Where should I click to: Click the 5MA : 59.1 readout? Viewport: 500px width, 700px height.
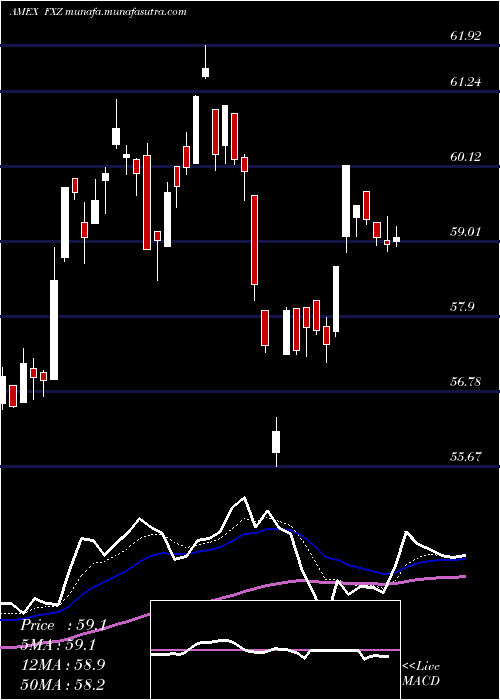[x=60, y=645]
